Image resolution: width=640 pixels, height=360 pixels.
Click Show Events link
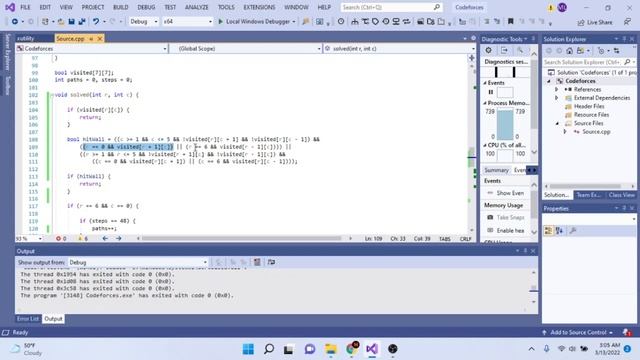pos(506,193)
